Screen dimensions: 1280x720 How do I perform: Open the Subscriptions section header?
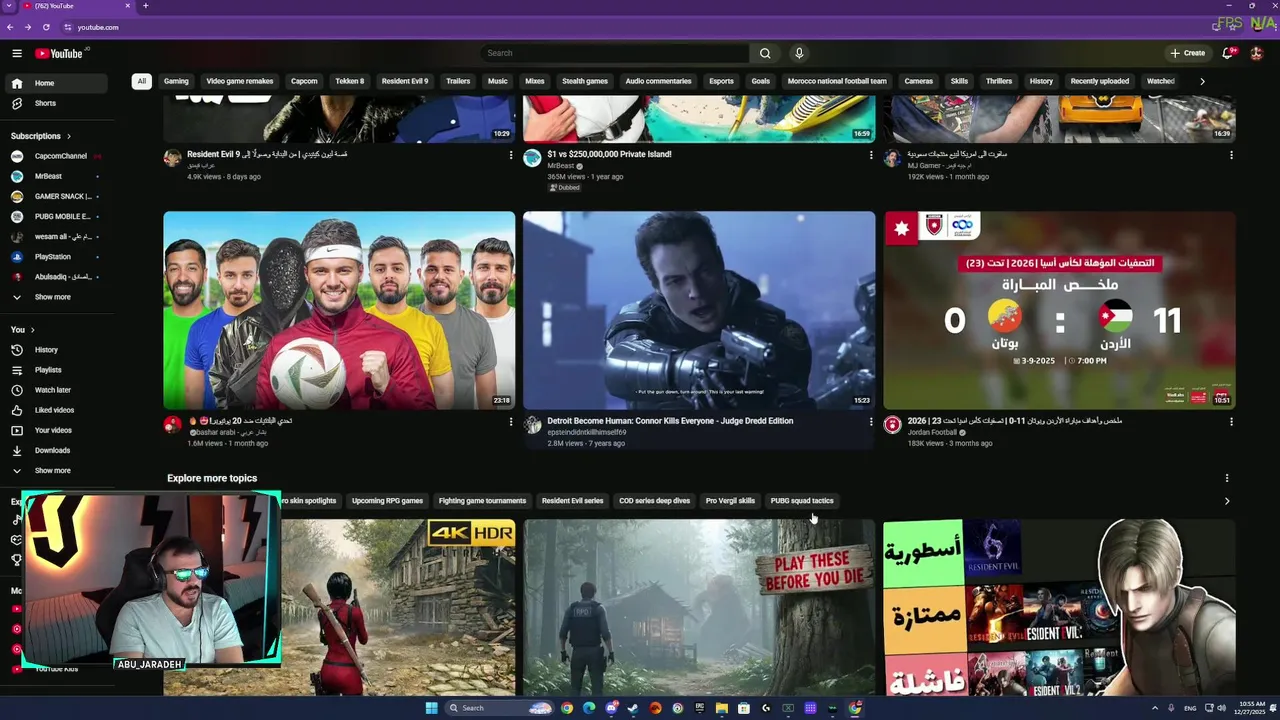(x=41, y=136)
